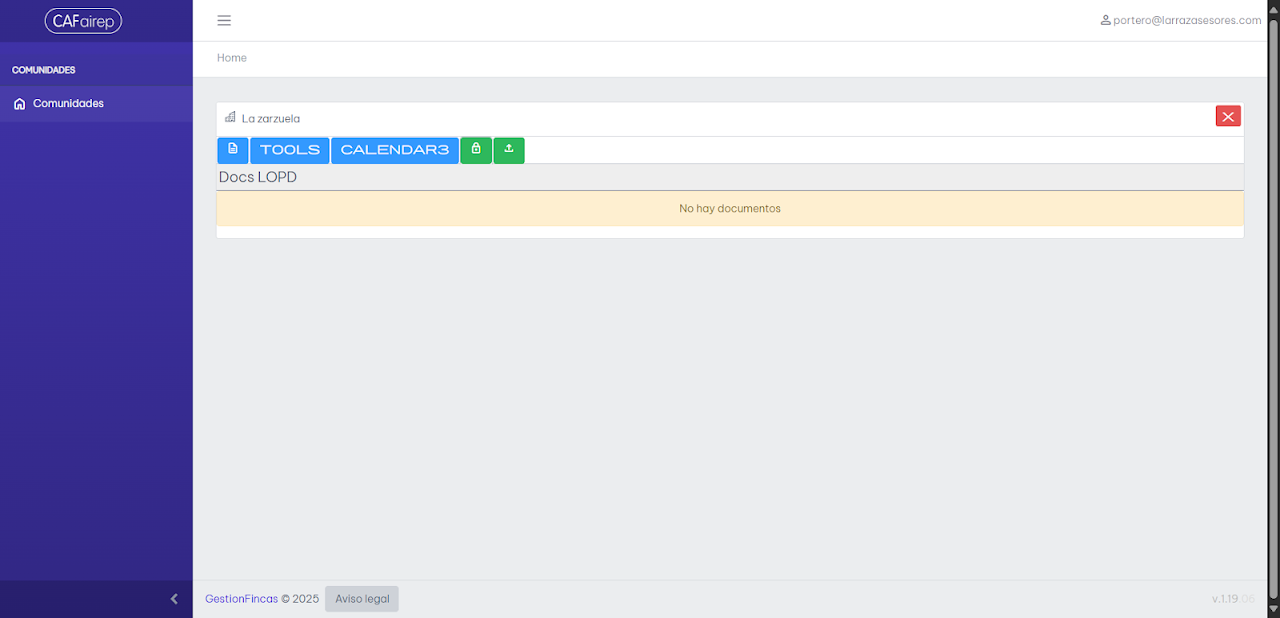The width and height of the screenshot is (1280, 618).
Task: Open the TOOLS button
Action: (290, 150)
